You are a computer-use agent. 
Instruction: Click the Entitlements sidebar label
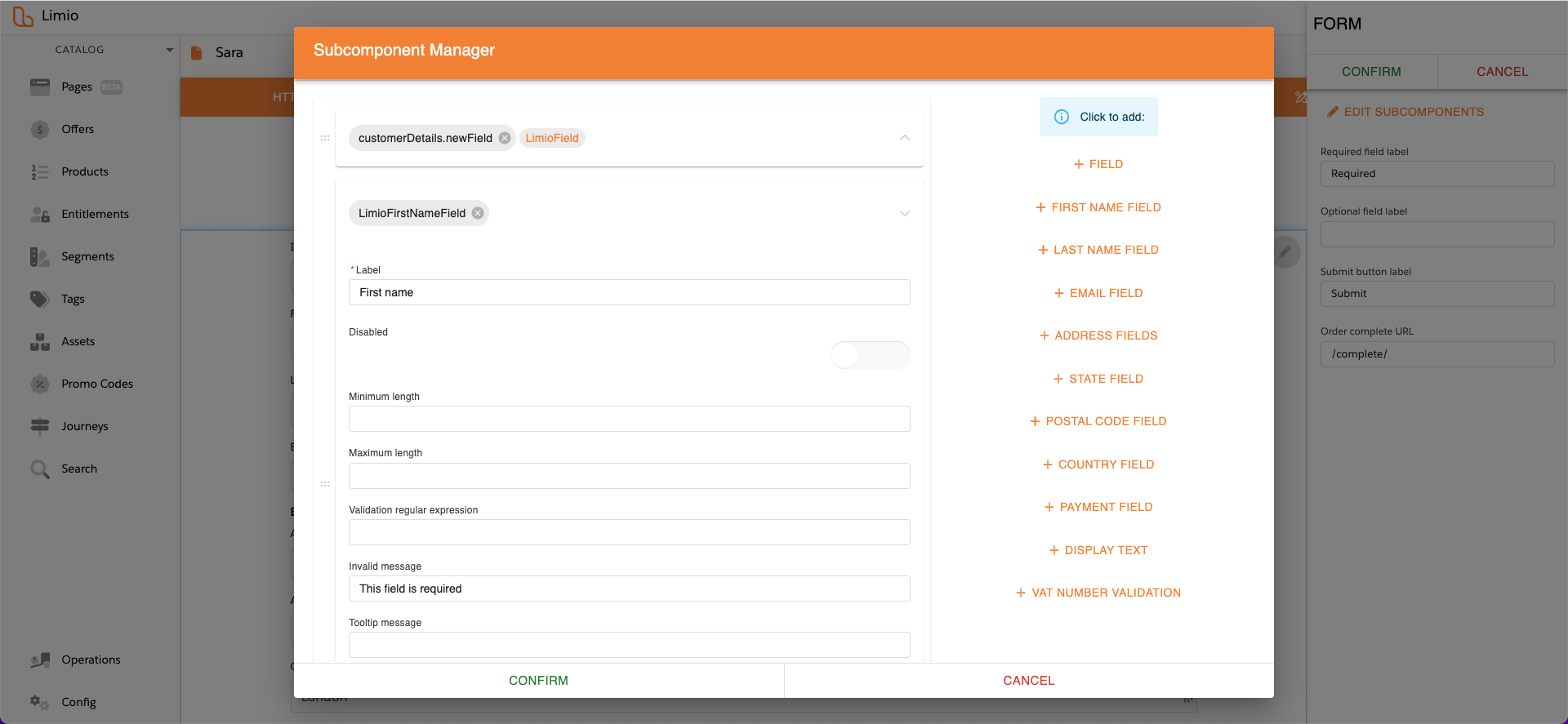click(x=95, y=214)
